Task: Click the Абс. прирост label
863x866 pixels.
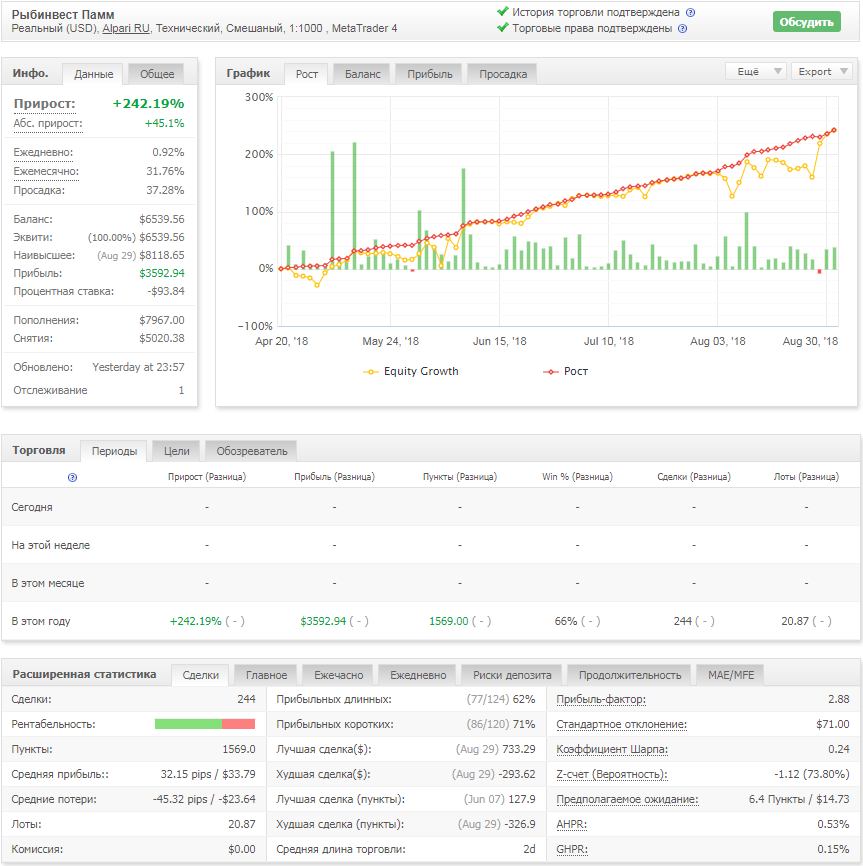Action: (x=48, y=124)
